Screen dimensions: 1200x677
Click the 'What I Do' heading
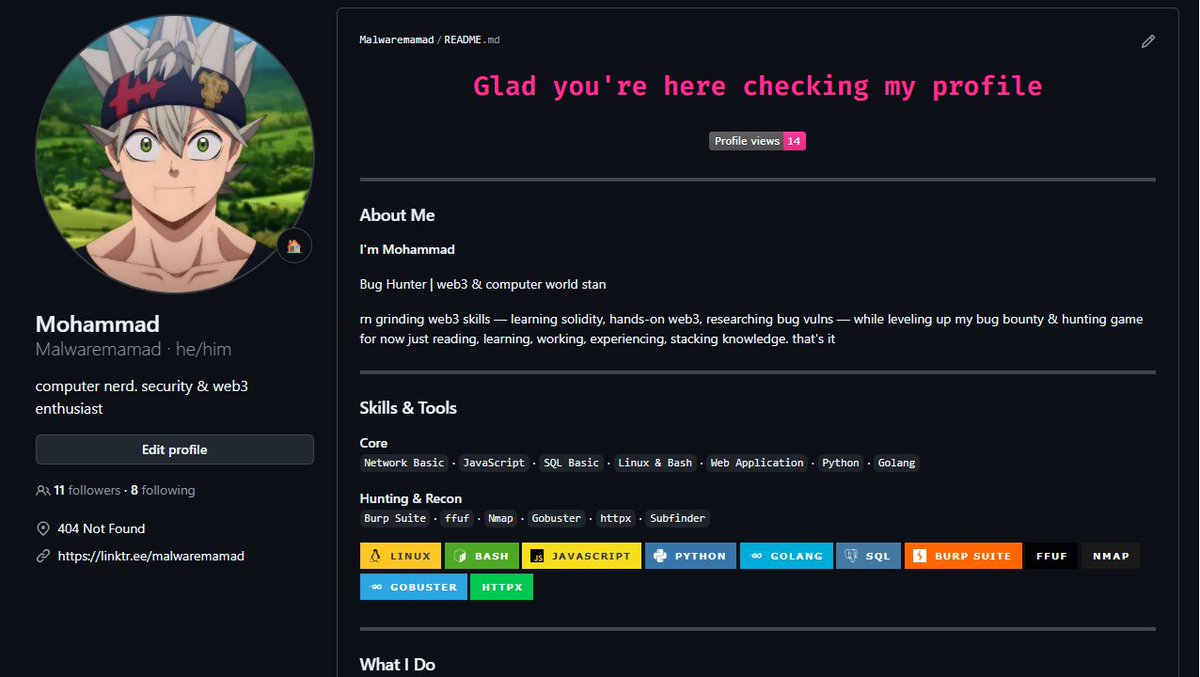pos(397,664)
